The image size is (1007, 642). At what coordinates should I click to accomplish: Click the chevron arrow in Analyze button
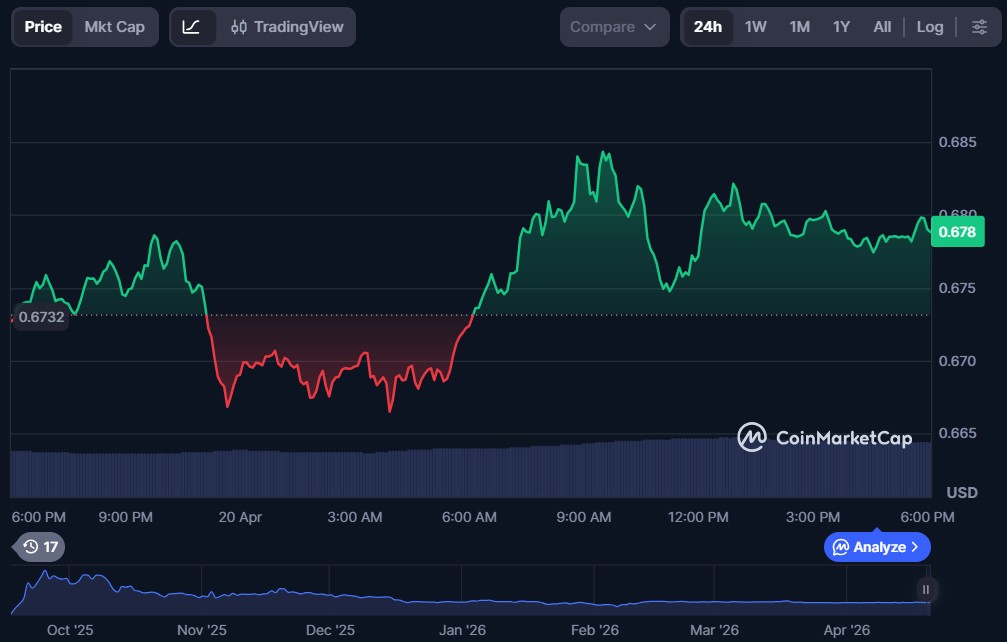tap(915, 547)
